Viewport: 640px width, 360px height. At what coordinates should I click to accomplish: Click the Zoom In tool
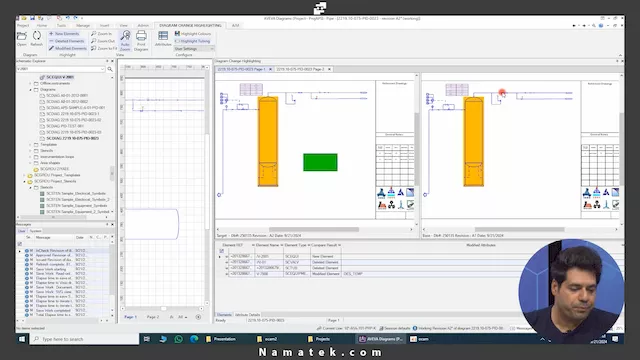pyautogui.click(x=101, y=33)
